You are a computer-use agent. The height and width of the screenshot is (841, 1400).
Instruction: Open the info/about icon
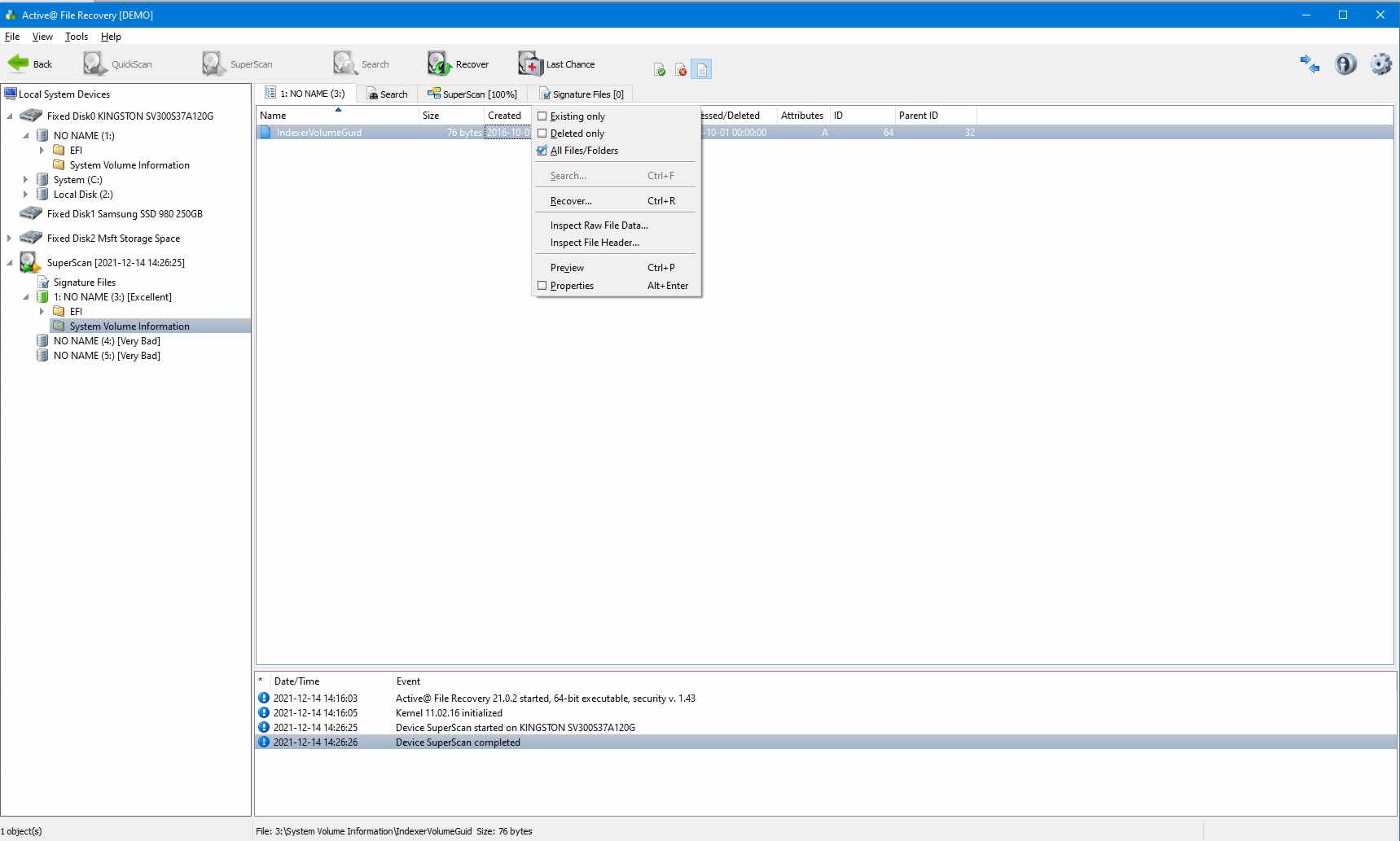1345,64
